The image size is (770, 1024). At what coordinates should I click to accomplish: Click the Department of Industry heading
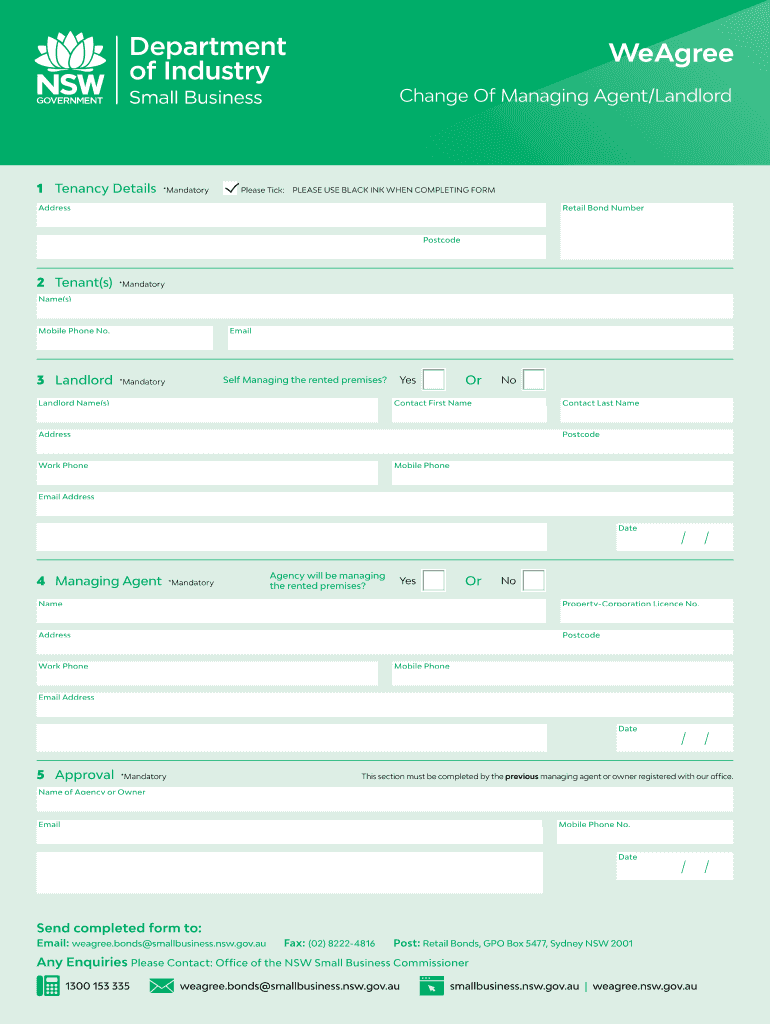207,59
